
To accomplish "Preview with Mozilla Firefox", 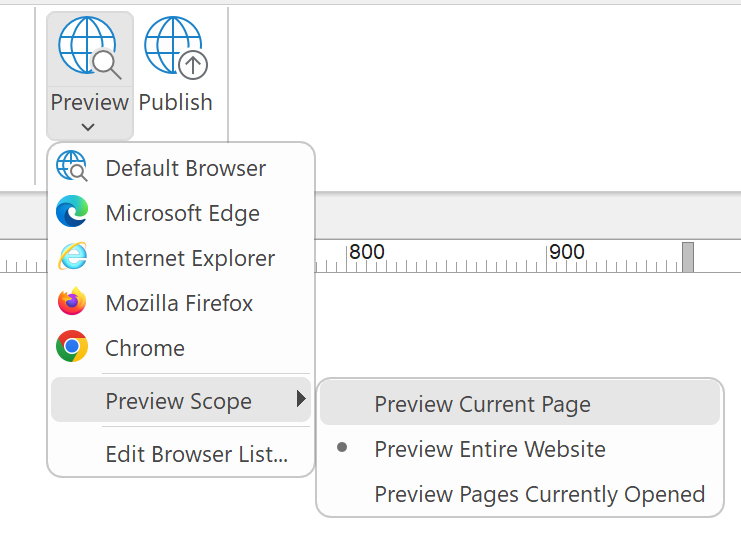I will click(181, 303).
